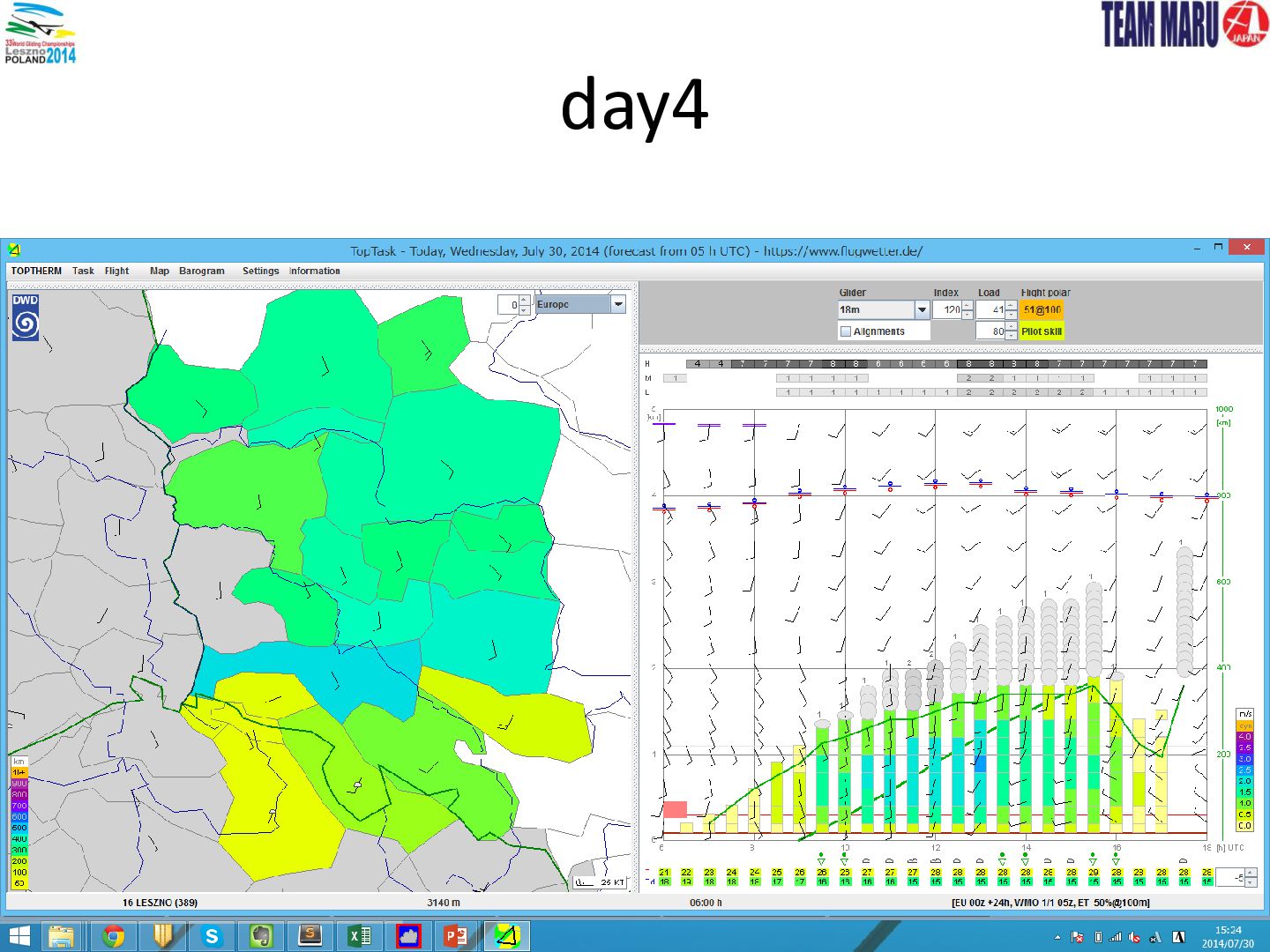Show hidden system tray icons
This screenshot has width=1270, height=952.
[x=1057, y=937]
